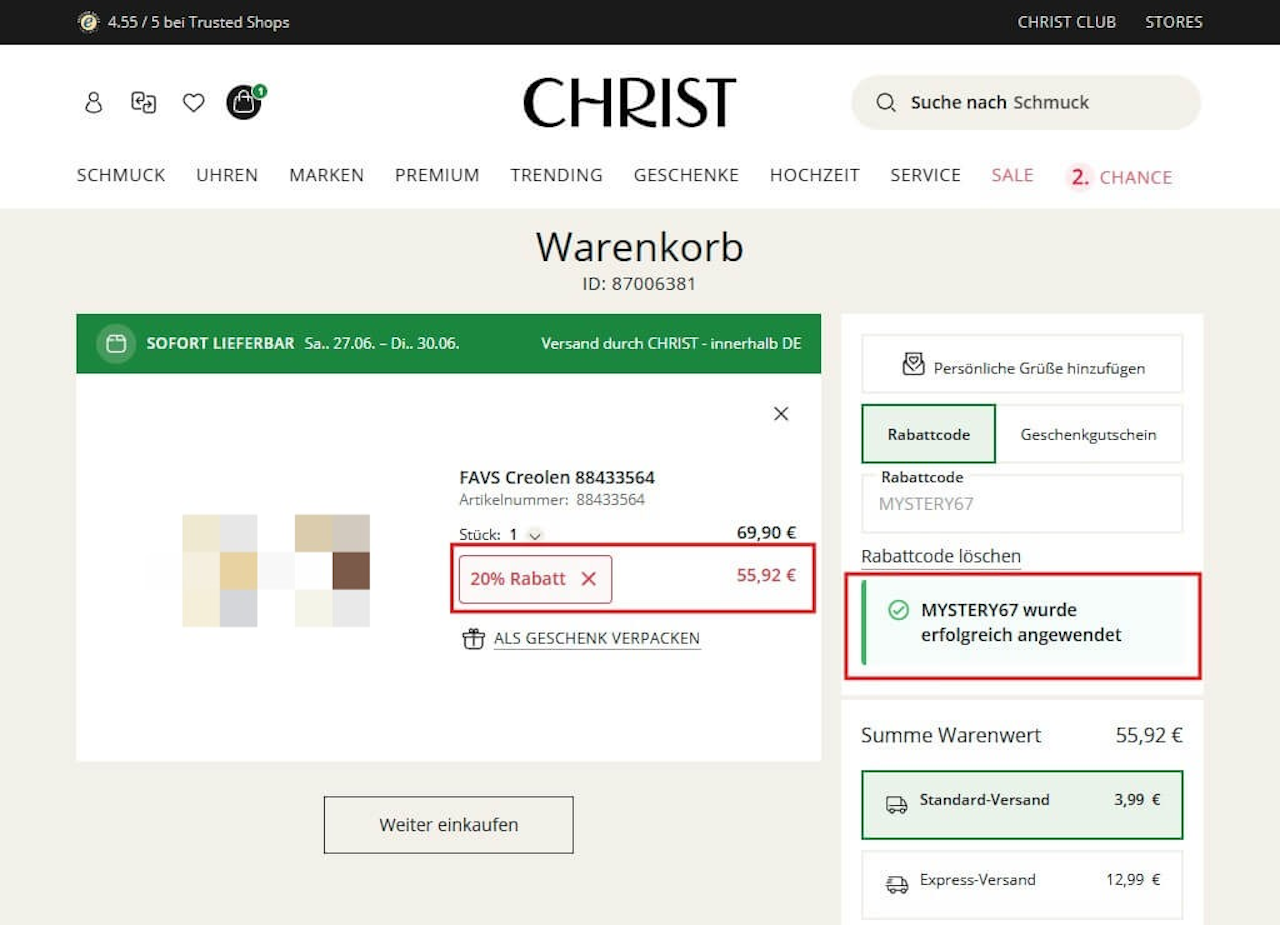1280x925 pixels.
Task: Focus the Rabattcode input field
Action: point(1022,503)
